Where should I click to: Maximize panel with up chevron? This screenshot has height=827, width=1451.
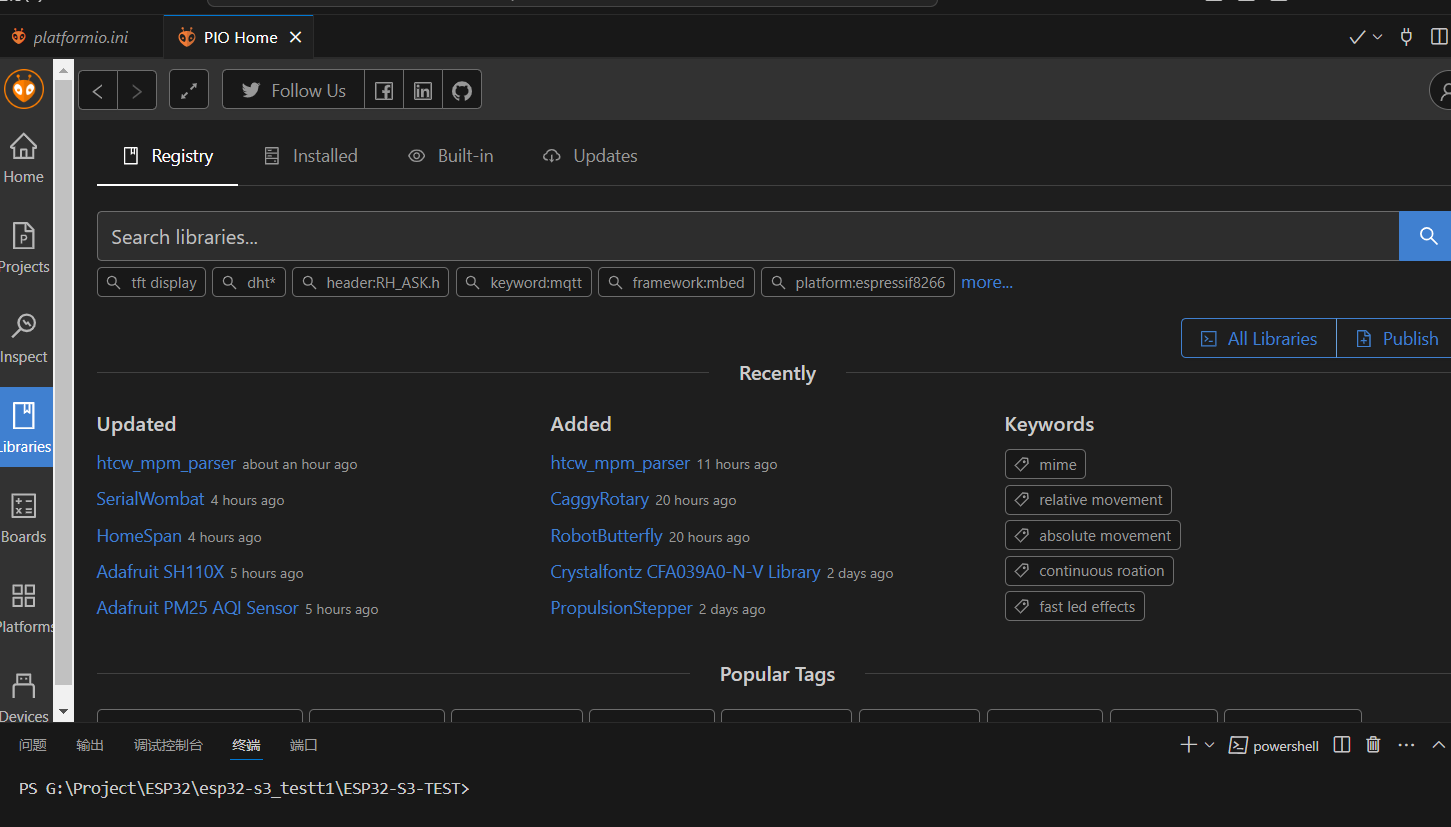click(1439, 745)
